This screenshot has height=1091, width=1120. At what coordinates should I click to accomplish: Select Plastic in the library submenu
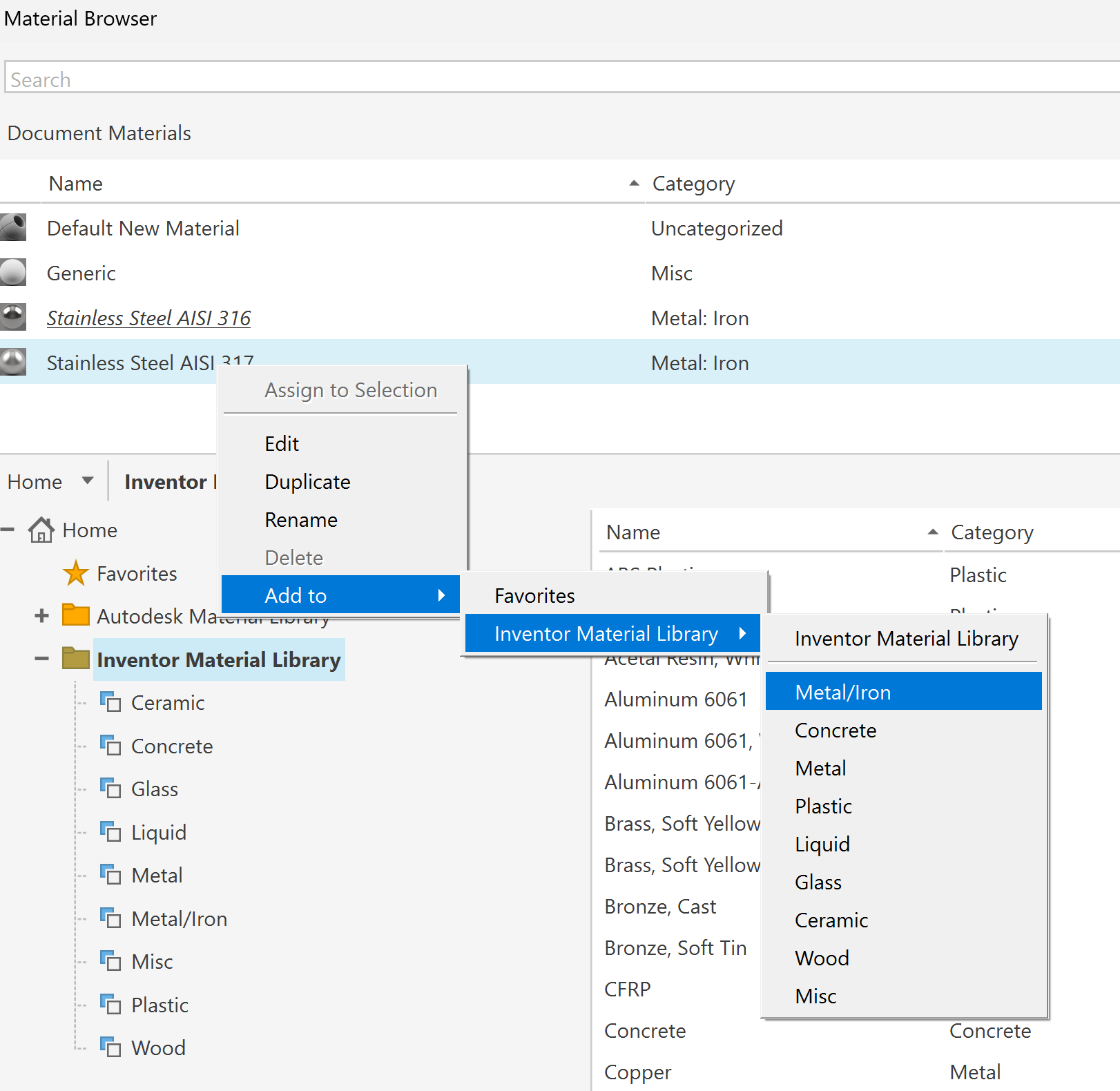pyautogui.click(x=904, y=806)
